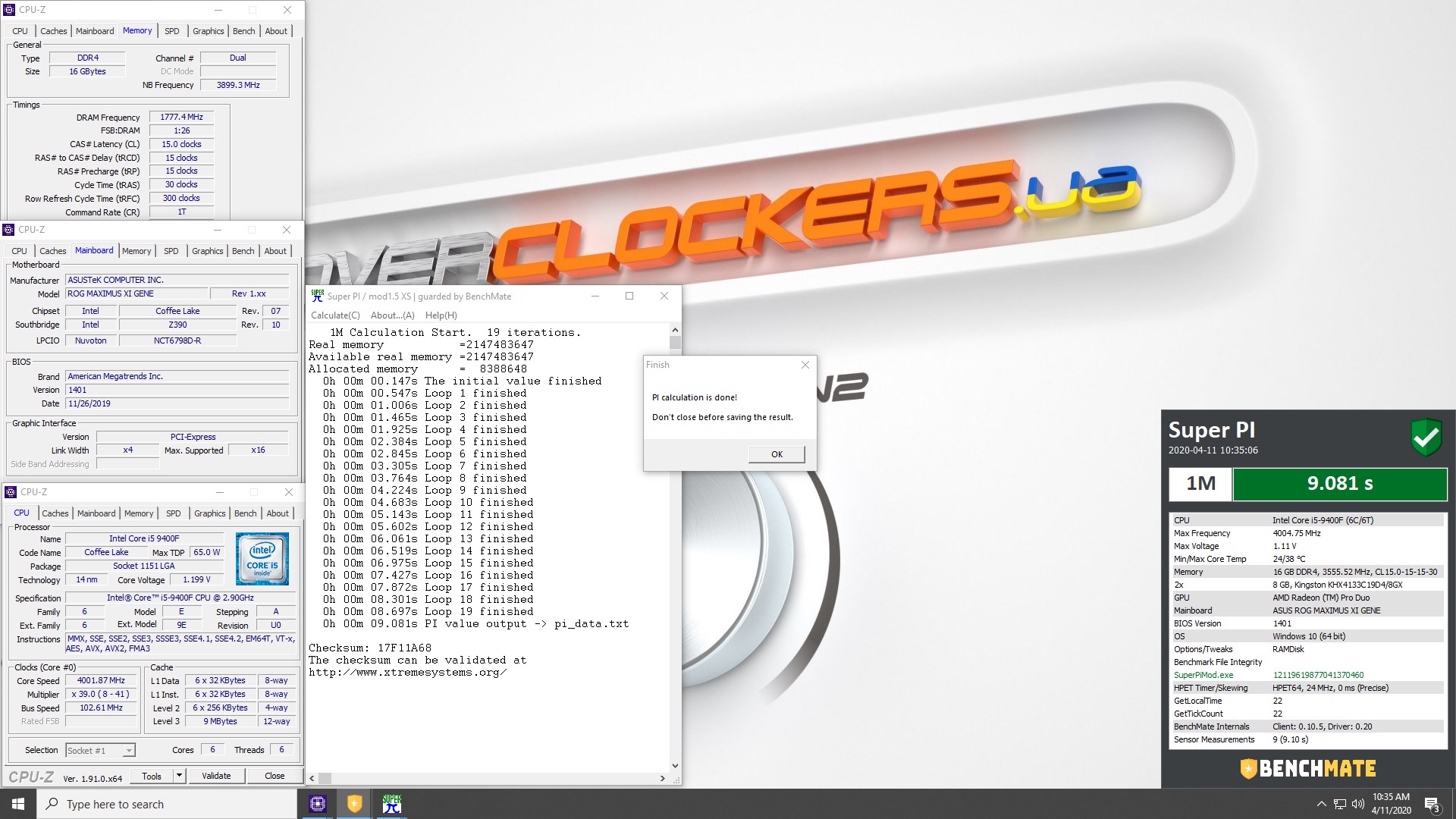Minimize the Super PI window
Viewport: 1456px width, 819px height.
[595, 296]
